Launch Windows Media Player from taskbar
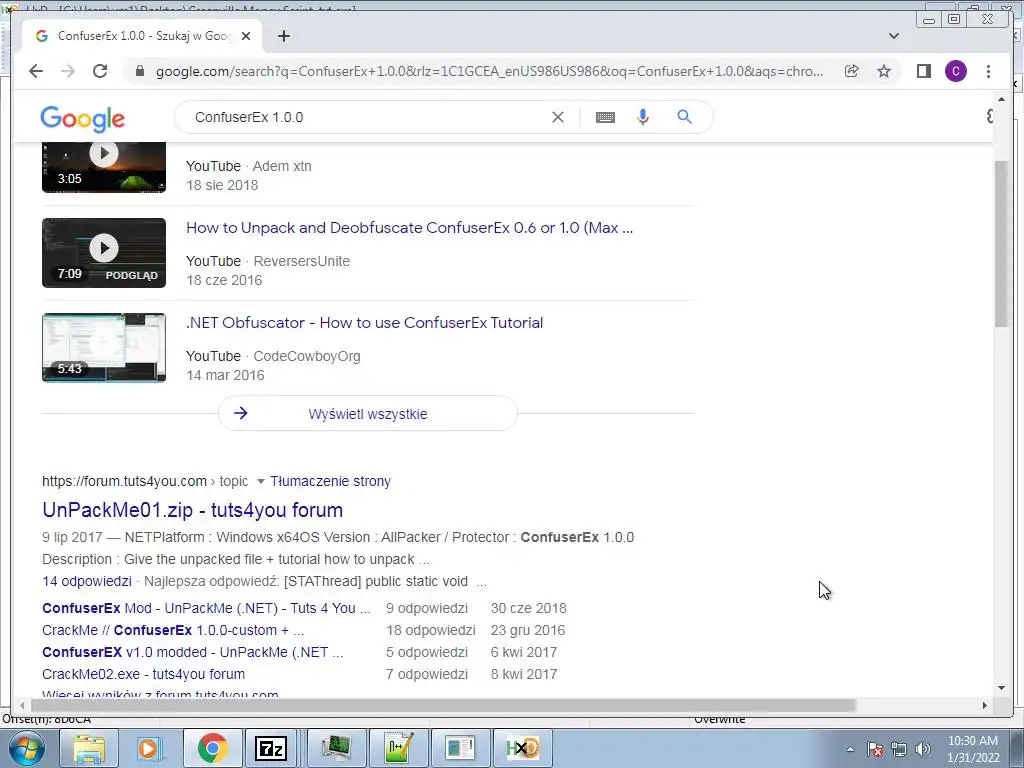 click(150, 748)
